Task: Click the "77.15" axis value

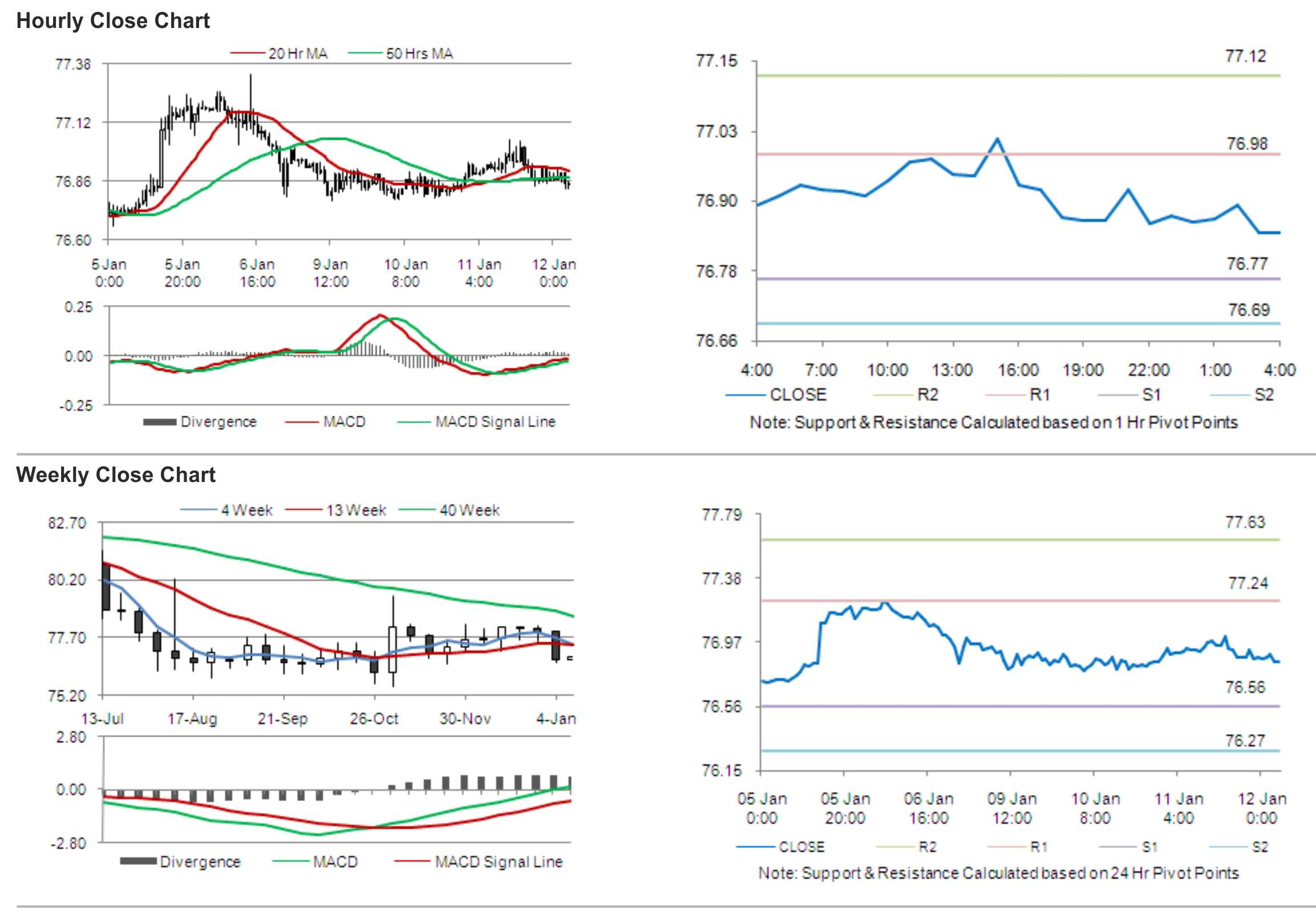Action: click(x=716, y=61)
